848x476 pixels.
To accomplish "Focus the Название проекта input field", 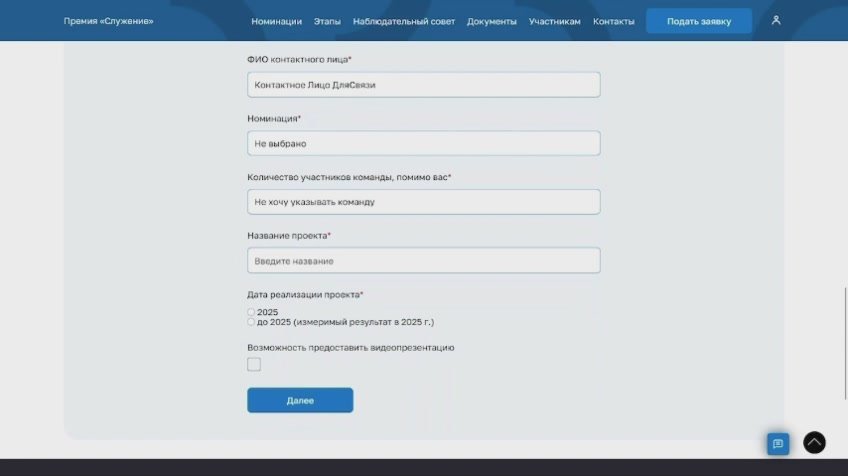I will (423, 261).
